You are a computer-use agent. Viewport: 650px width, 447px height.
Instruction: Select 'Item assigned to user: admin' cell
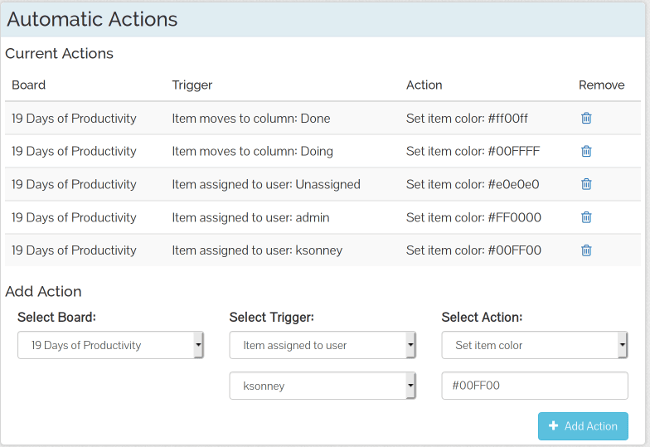point(250,217)
